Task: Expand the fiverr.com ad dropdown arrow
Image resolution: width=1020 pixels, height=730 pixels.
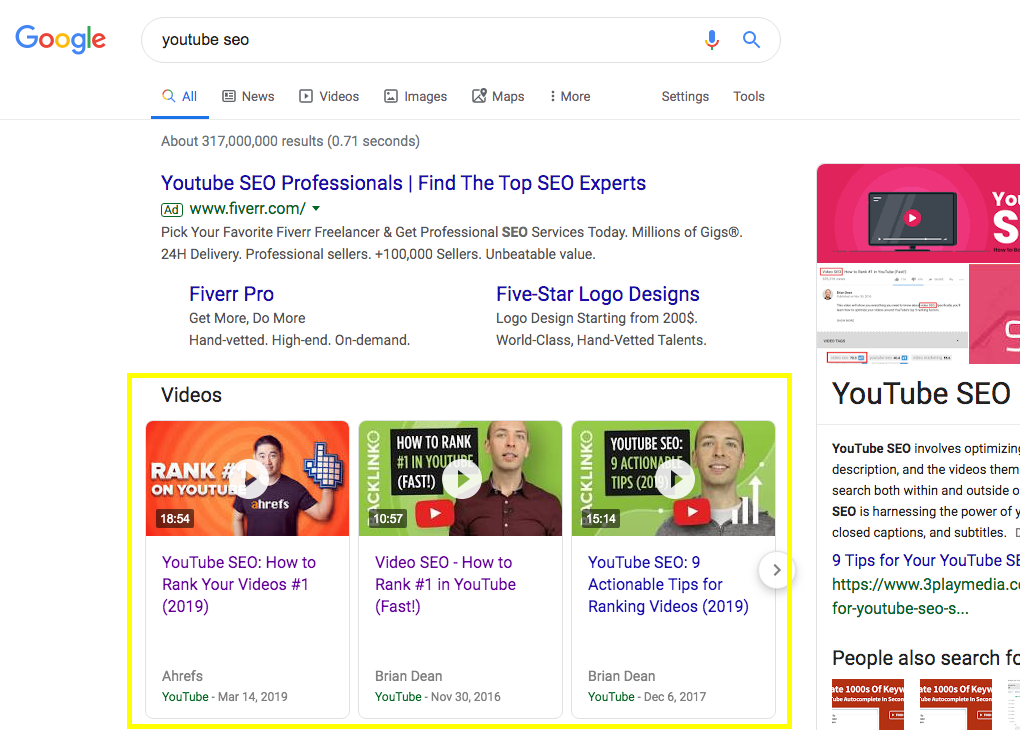Action: click(316, 209)
